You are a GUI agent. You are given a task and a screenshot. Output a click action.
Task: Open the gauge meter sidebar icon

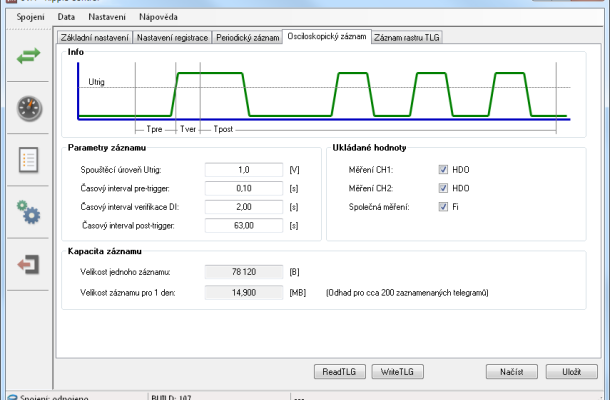(27, 108)
